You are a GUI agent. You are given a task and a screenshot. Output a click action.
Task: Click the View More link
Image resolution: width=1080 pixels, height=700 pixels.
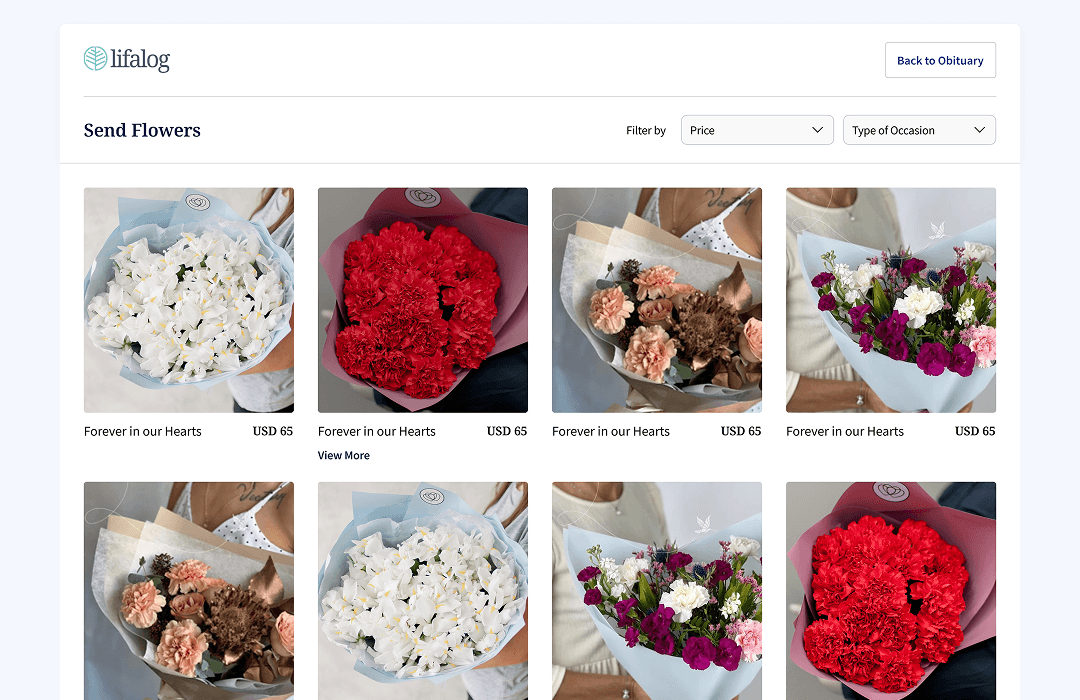click(343, 455)
